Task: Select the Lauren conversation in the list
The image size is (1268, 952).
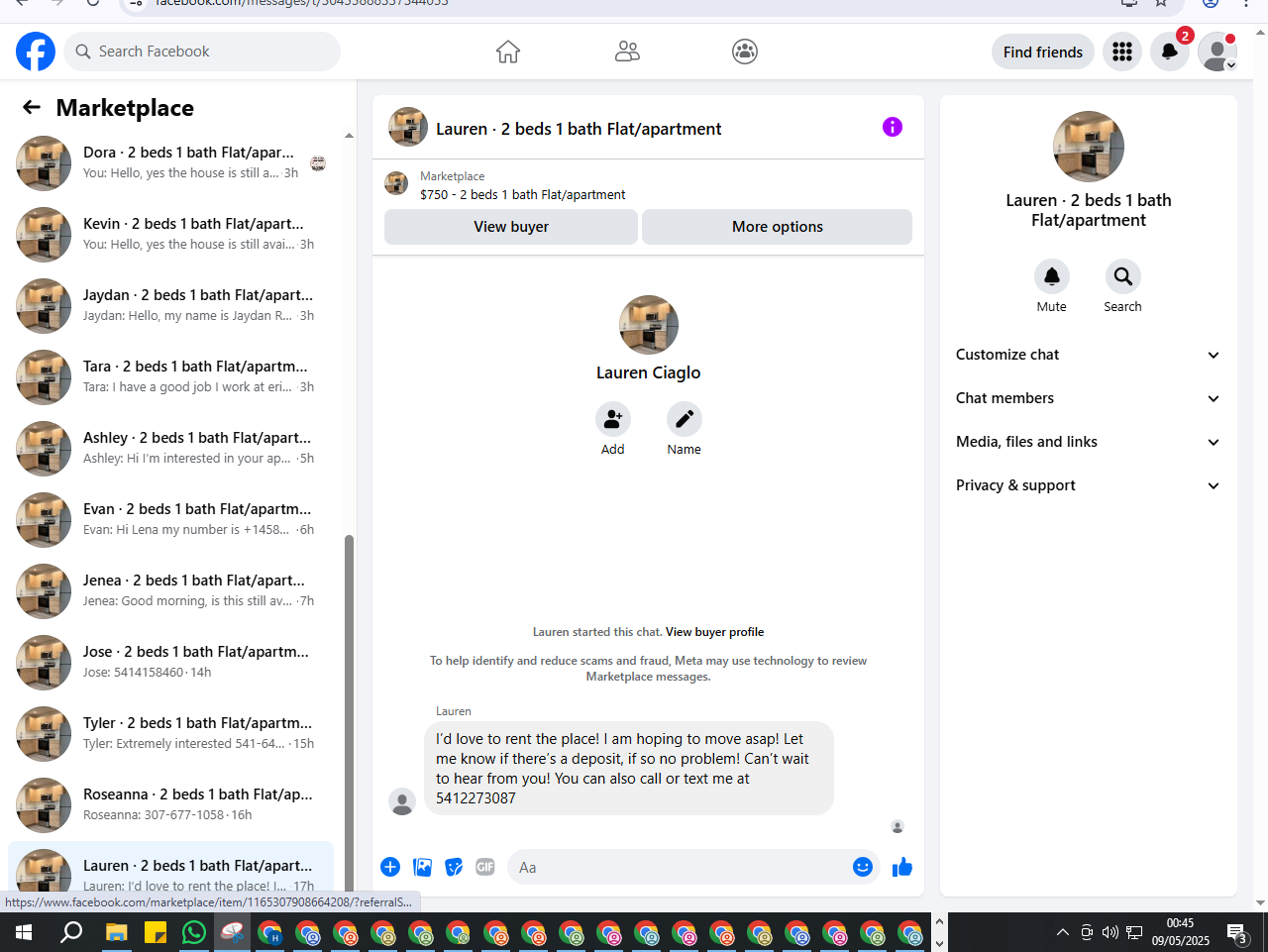Action: click(171, 868)
